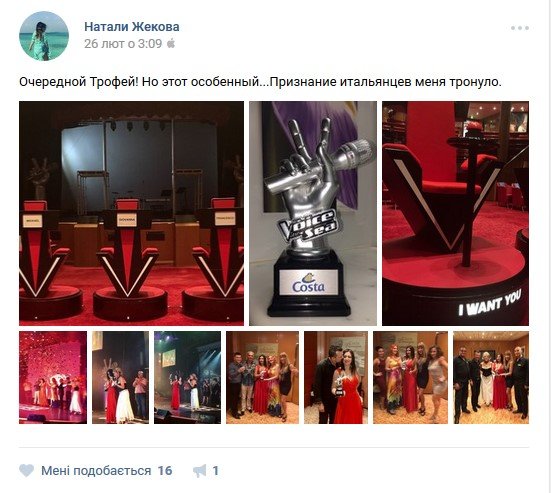Open the thumbnail of five women posing
The image size is (551, 493).
pyautogui.click(x=410, y=377)
